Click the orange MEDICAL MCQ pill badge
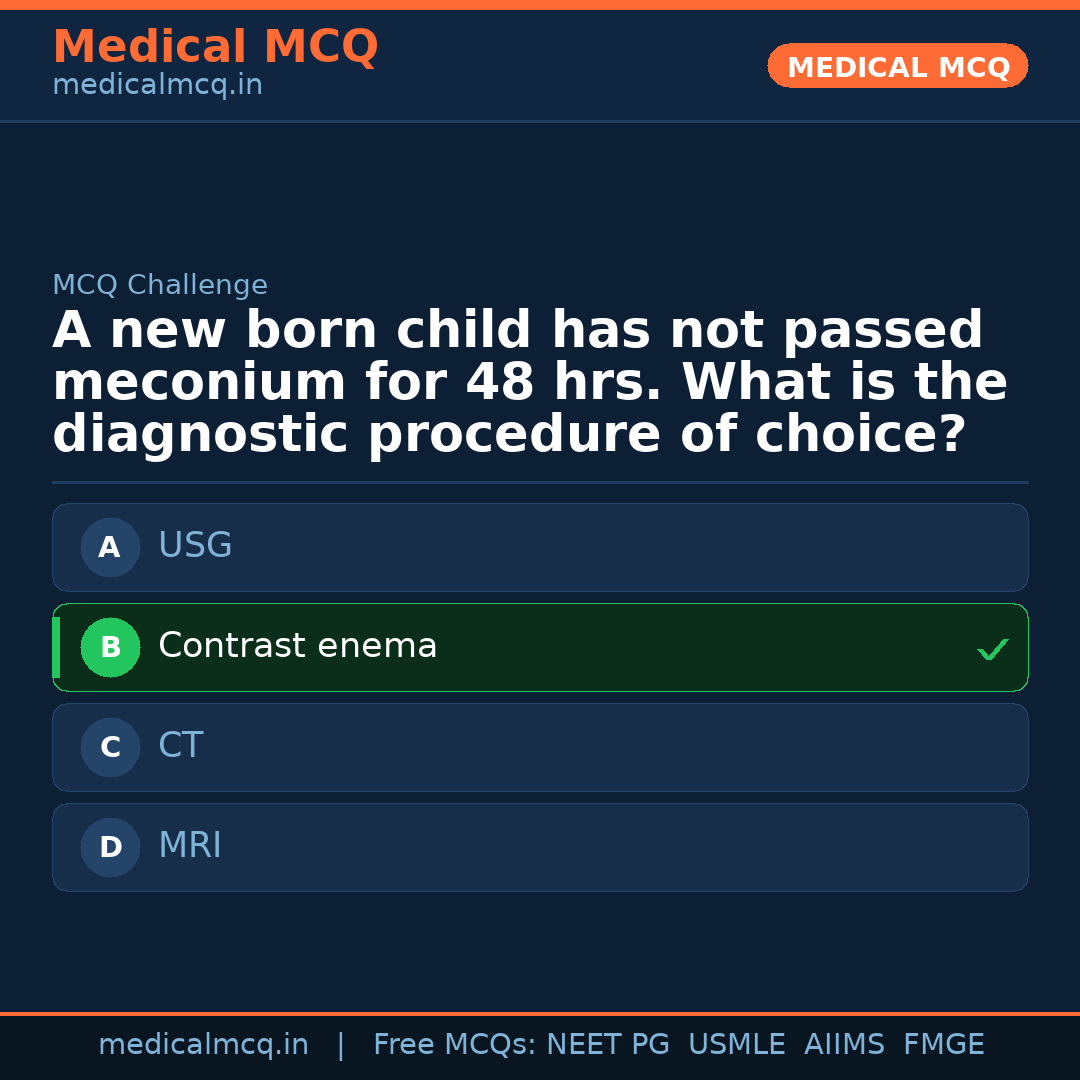1080x1080 pixels. pos(897,66)
